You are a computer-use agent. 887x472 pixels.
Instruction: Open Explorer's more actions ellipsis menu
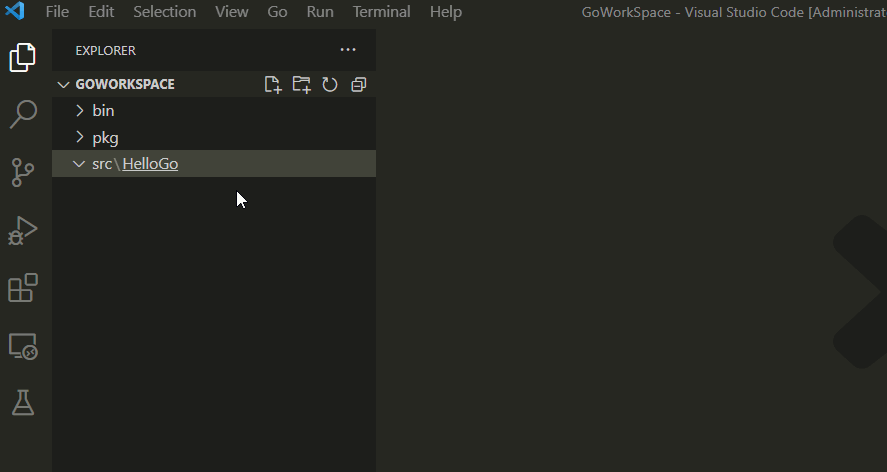pyautogui.click(x=348, y=50)
